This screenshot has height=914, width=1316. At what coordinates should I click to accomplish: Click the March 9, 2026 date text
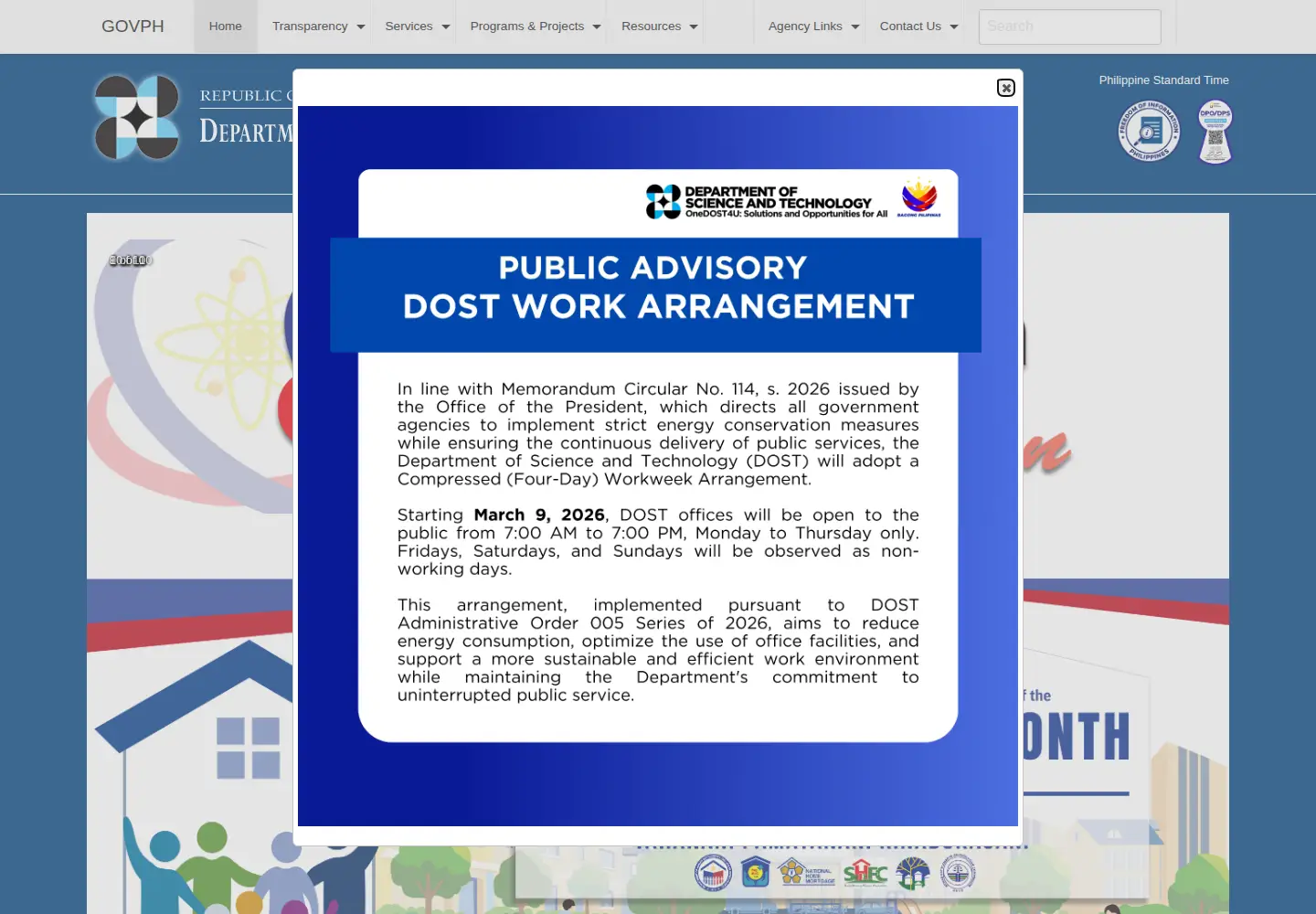(539, 515)
